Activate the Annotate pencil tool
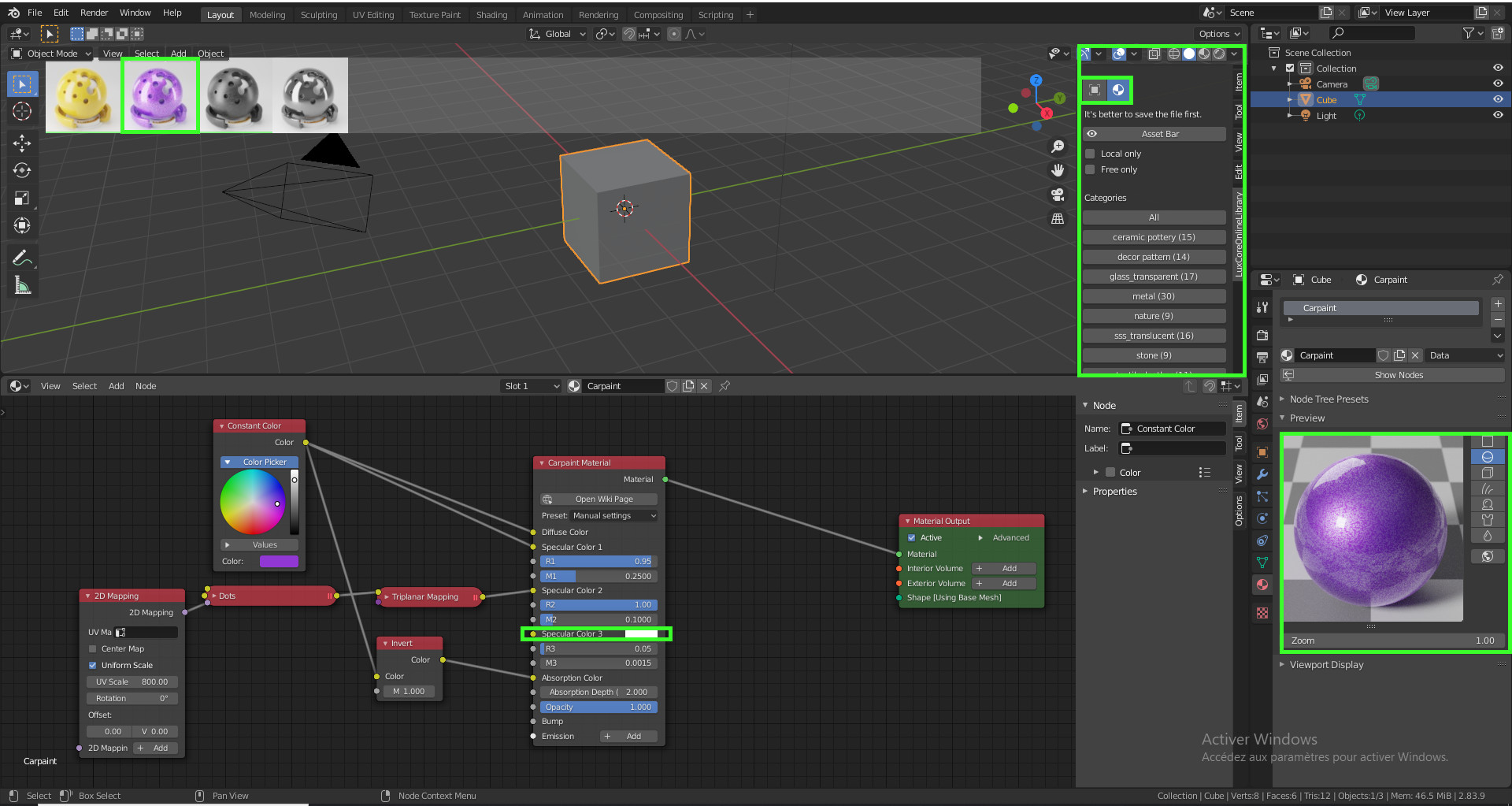 22,258
